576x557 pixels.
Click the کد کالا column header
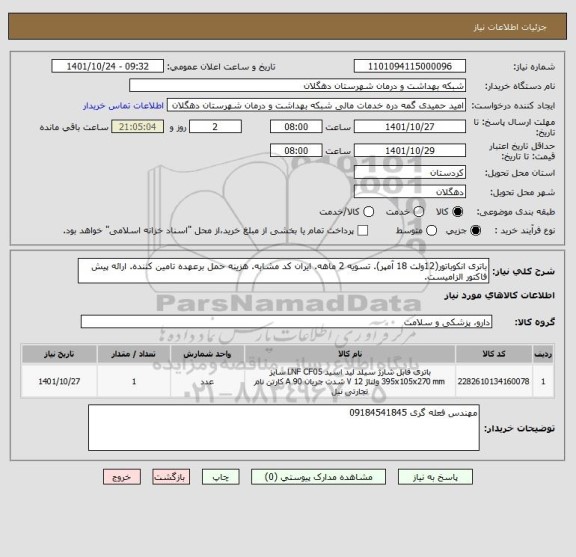pyautogui.click(x=494, y=354)
